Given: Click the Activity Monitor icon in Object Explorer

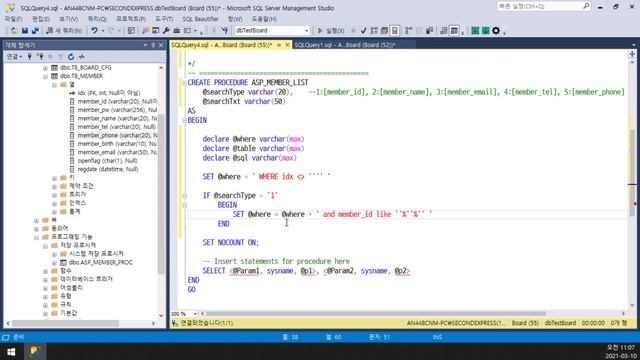Looking at the screenshot, I should pyautogui.click(x=81, y=57).
